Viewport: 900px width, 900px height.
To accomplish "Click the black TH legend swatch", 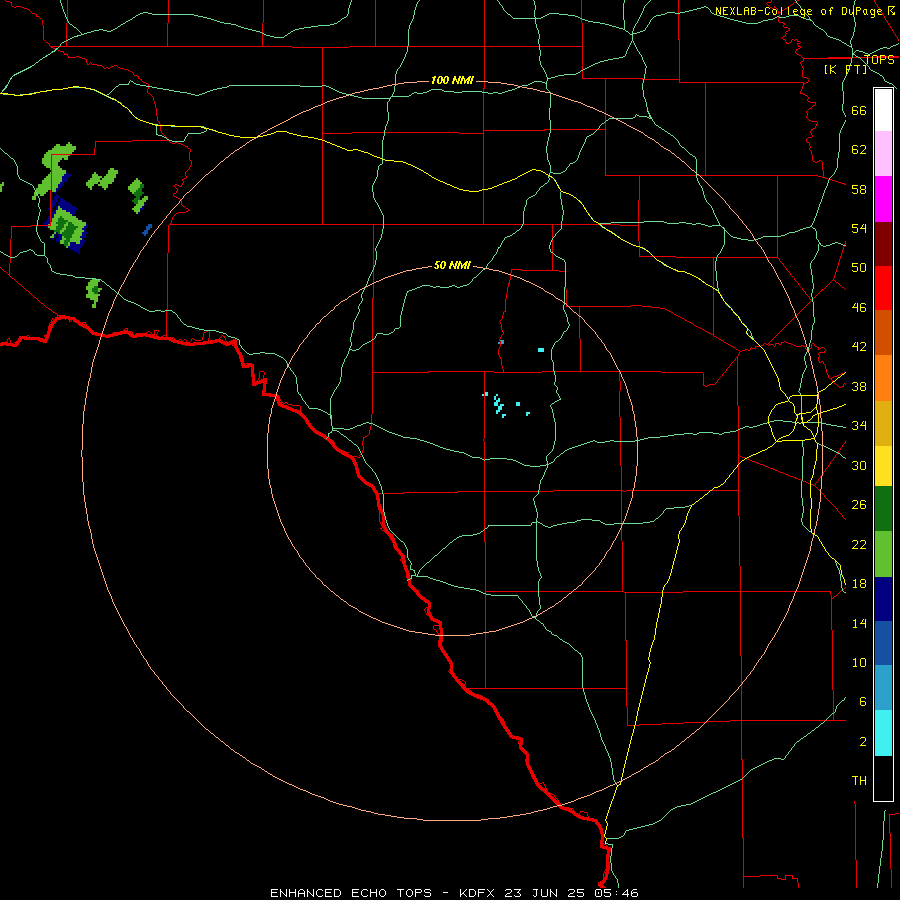I will coord(883,778).
